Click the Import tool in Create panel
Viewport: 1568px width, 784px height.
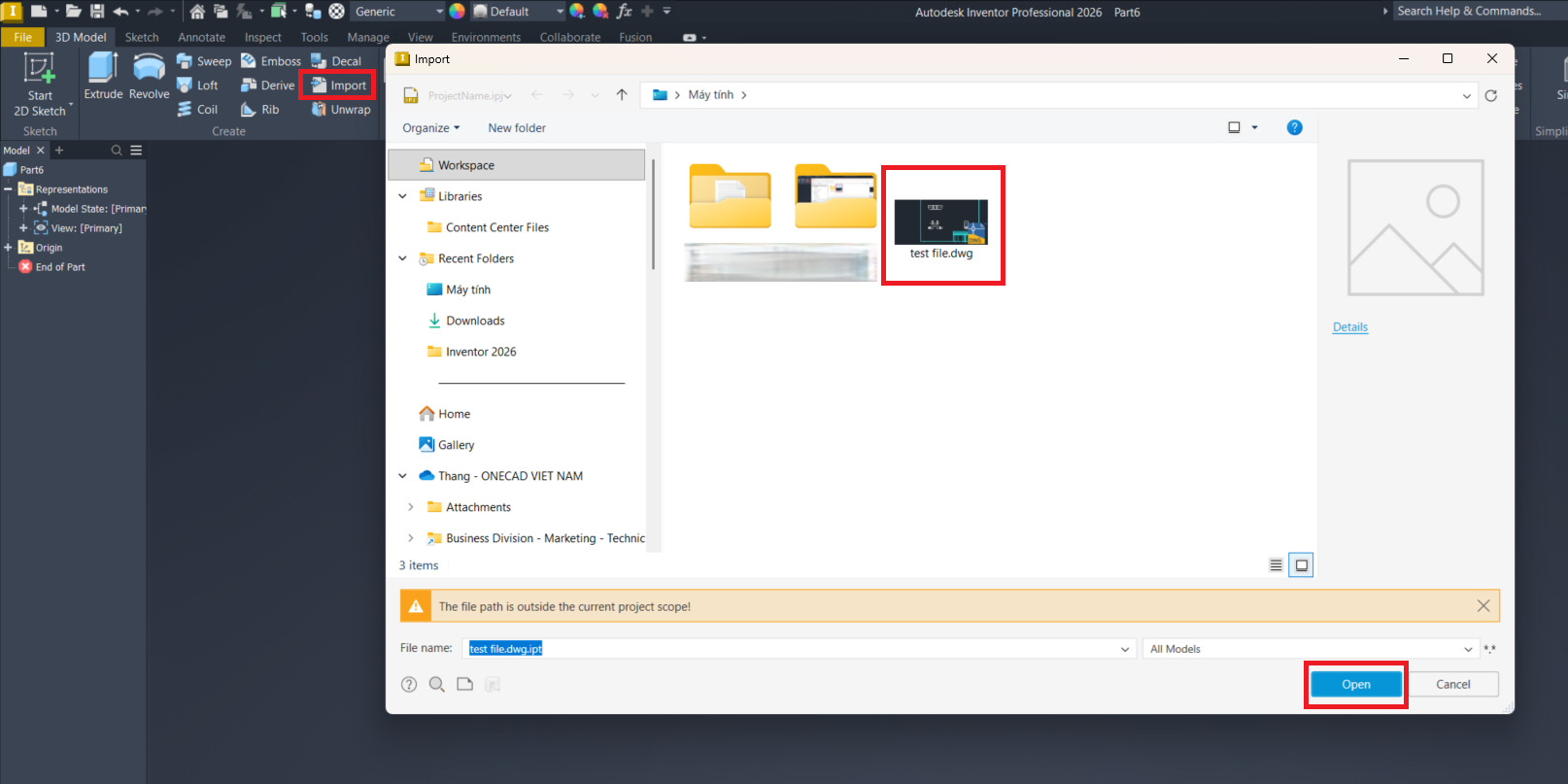(338, 85)
